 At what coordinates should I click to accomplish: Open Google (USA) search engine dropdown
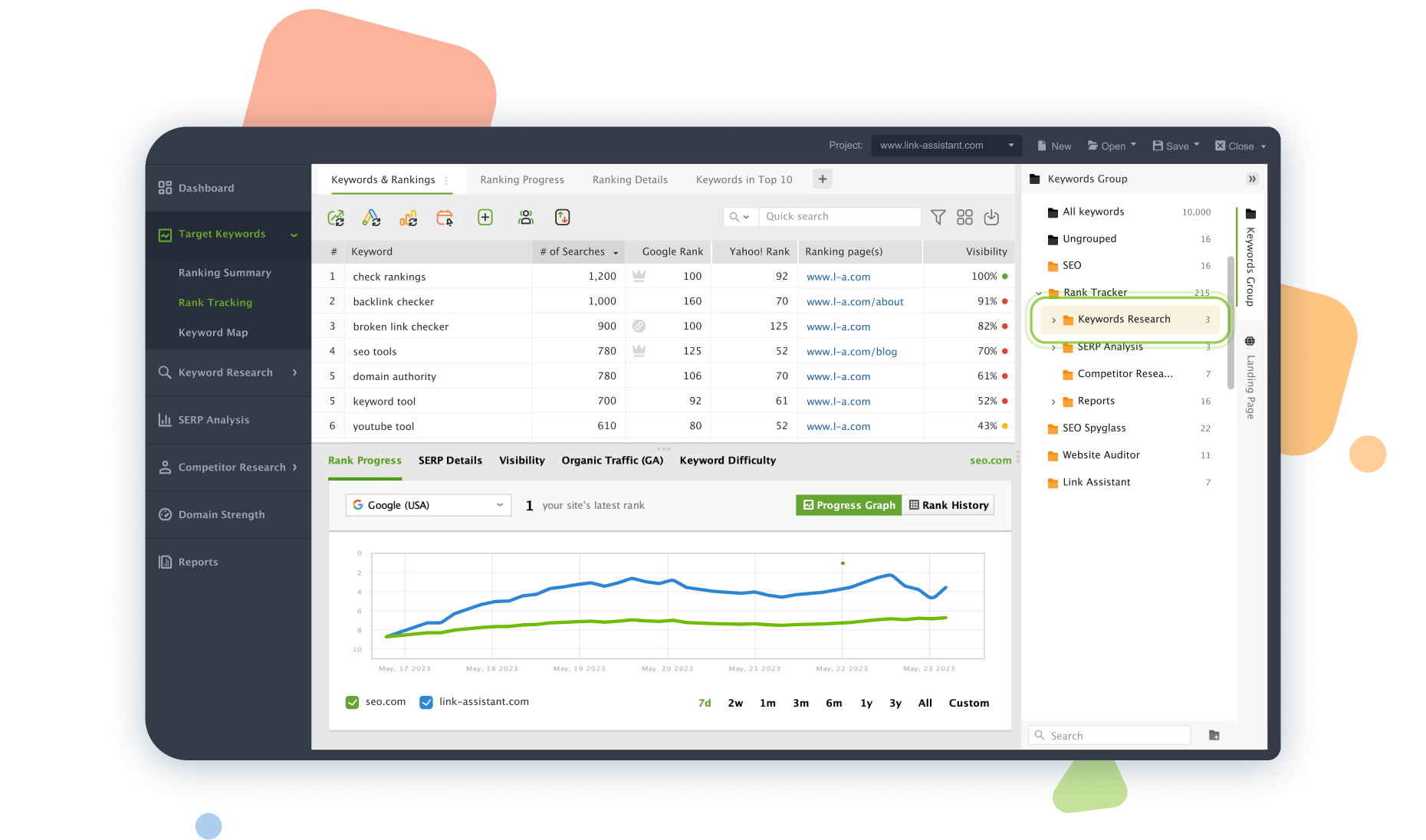(429, 505)
